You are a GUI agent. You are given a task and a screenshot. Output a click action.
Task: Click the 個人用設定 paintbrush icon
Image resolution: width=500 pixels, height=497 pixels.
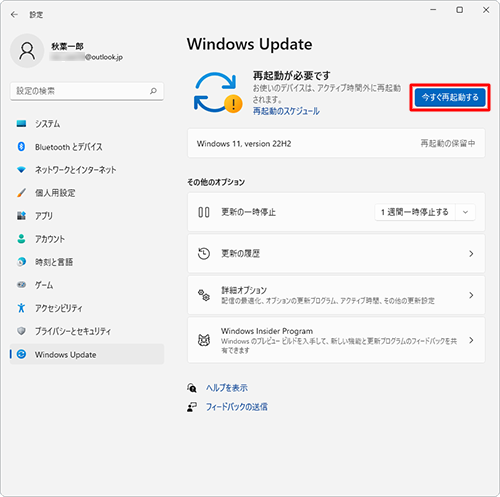[21, 193]
